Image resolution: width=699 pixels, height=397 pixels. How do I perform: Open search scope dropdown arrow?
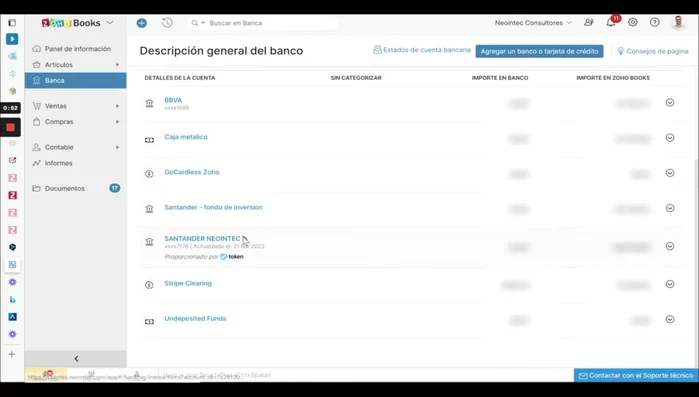203,23
